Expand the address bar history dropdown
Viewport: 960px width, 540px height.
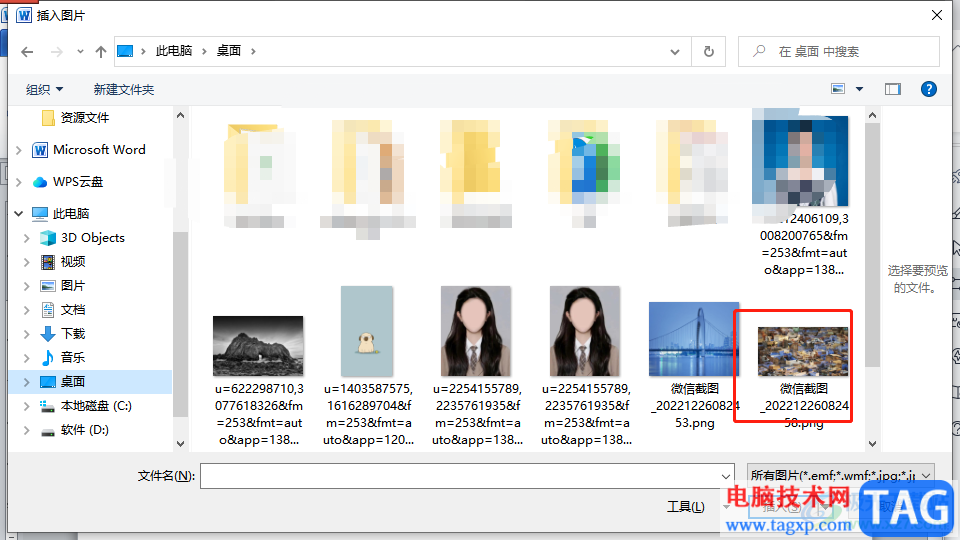[675, 52]
